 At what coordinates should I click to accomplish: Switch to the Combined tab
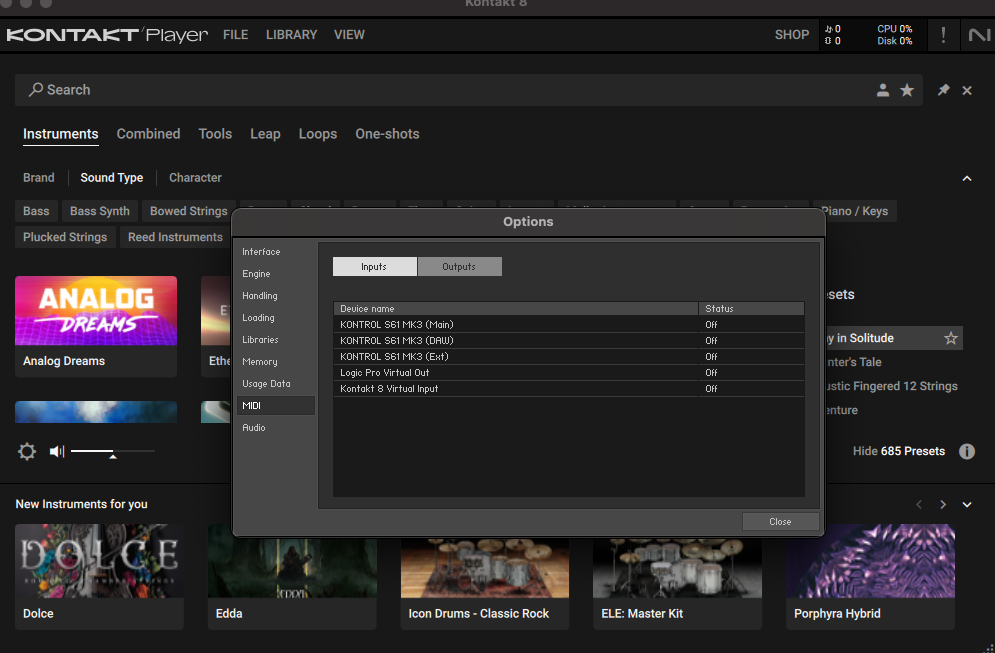coord(148,134)
